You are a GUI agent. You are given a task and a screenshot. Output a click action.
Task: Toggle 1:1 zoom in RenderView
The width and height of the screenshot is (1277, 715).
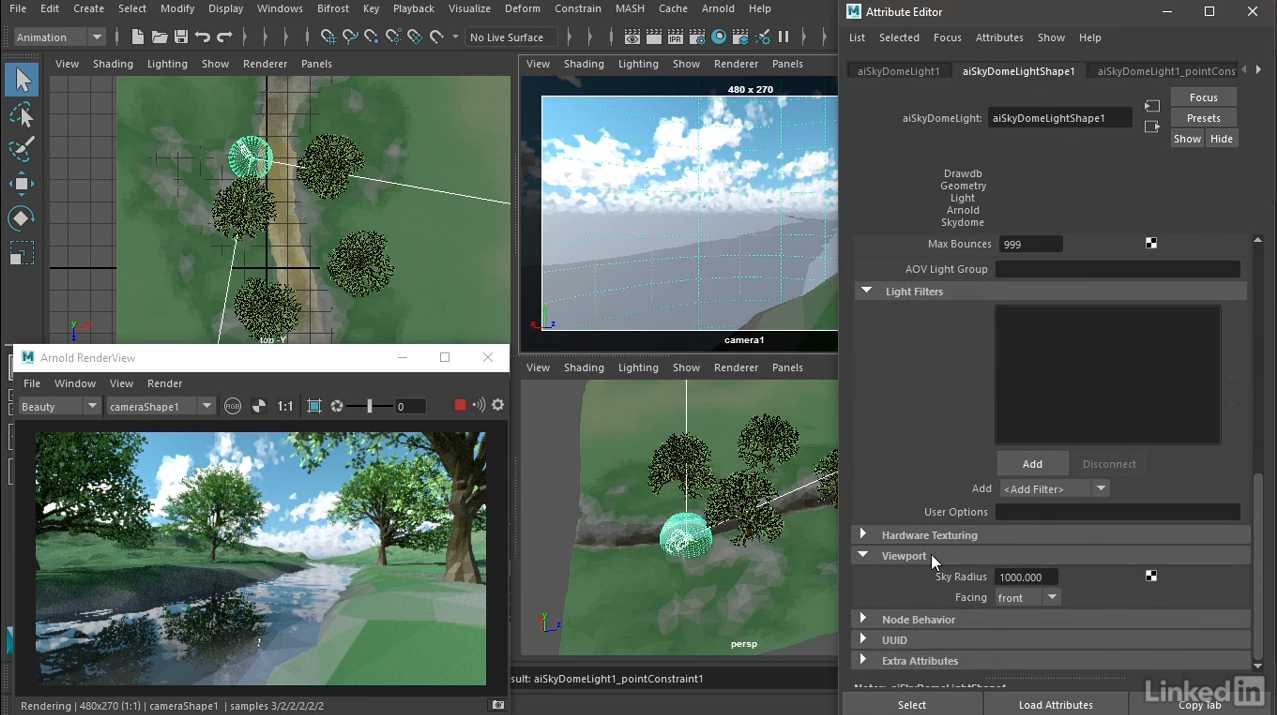point(285,406)
